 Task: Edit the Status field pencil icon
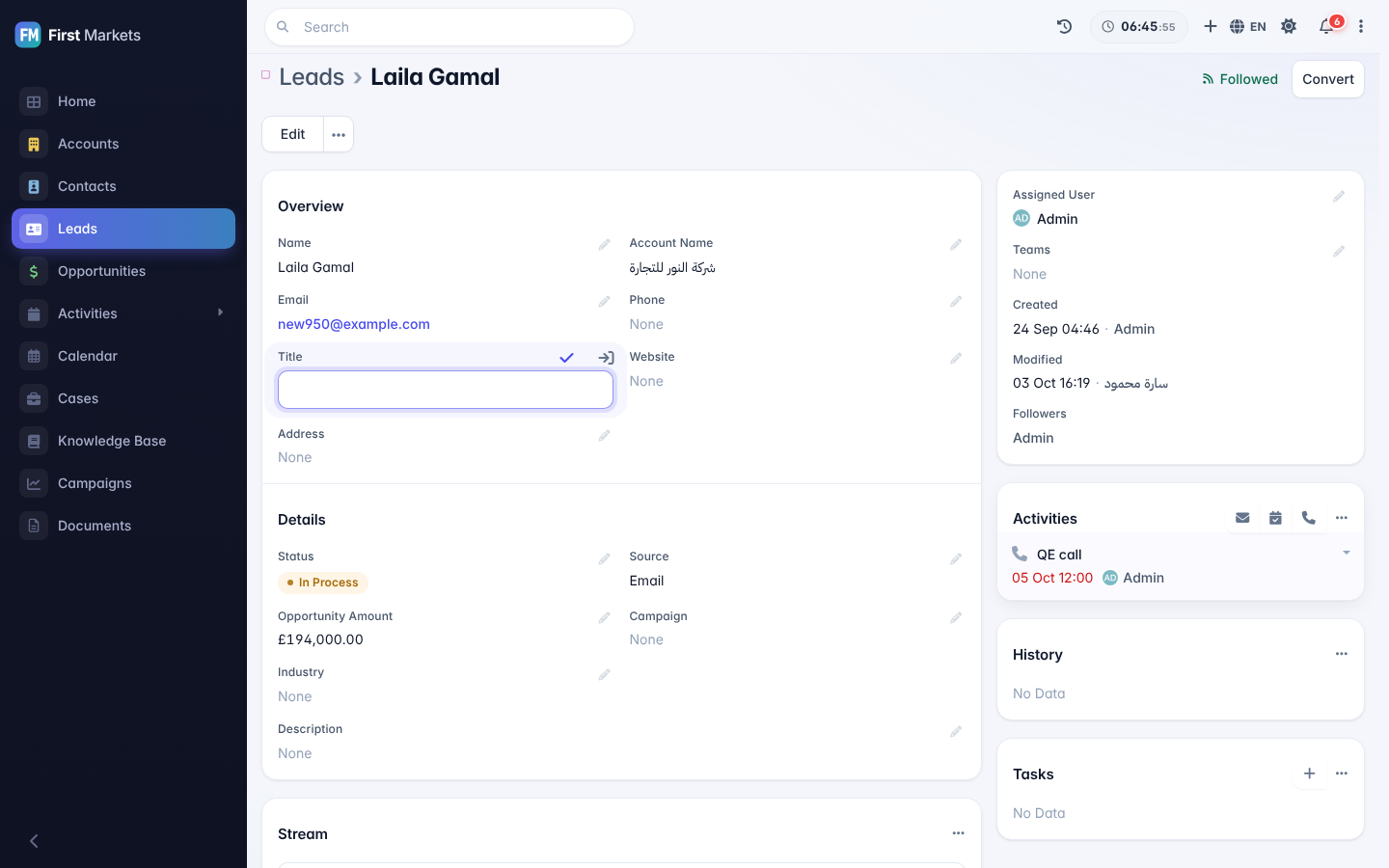tap(604, 559)
